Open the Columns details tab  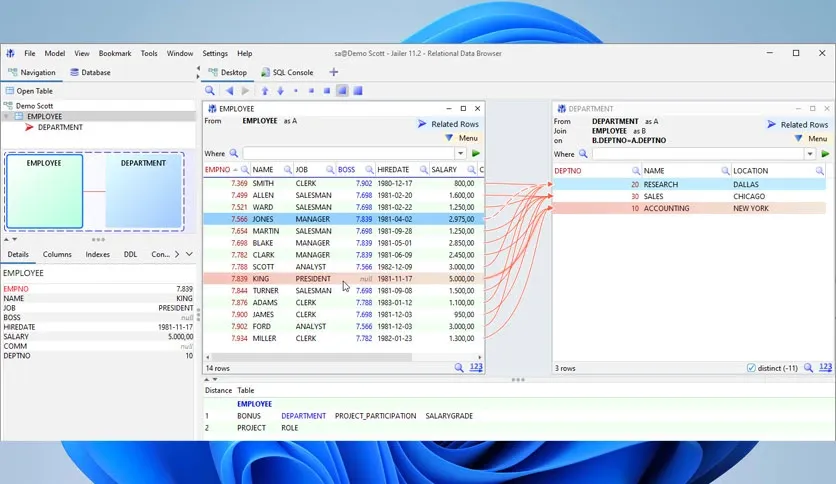[57, 254]
